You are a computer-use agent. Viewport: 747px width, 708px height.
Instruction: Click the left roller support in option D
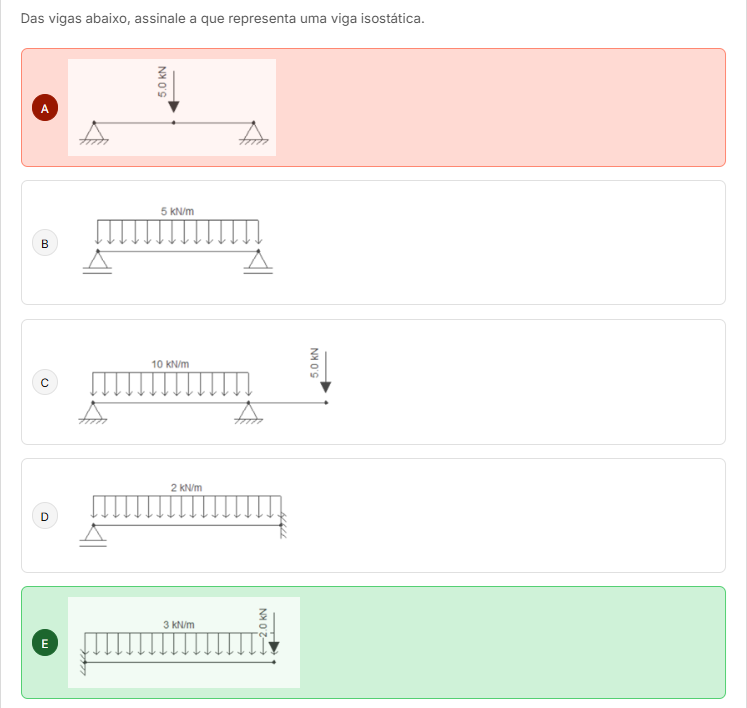click(x=94, y=536)
